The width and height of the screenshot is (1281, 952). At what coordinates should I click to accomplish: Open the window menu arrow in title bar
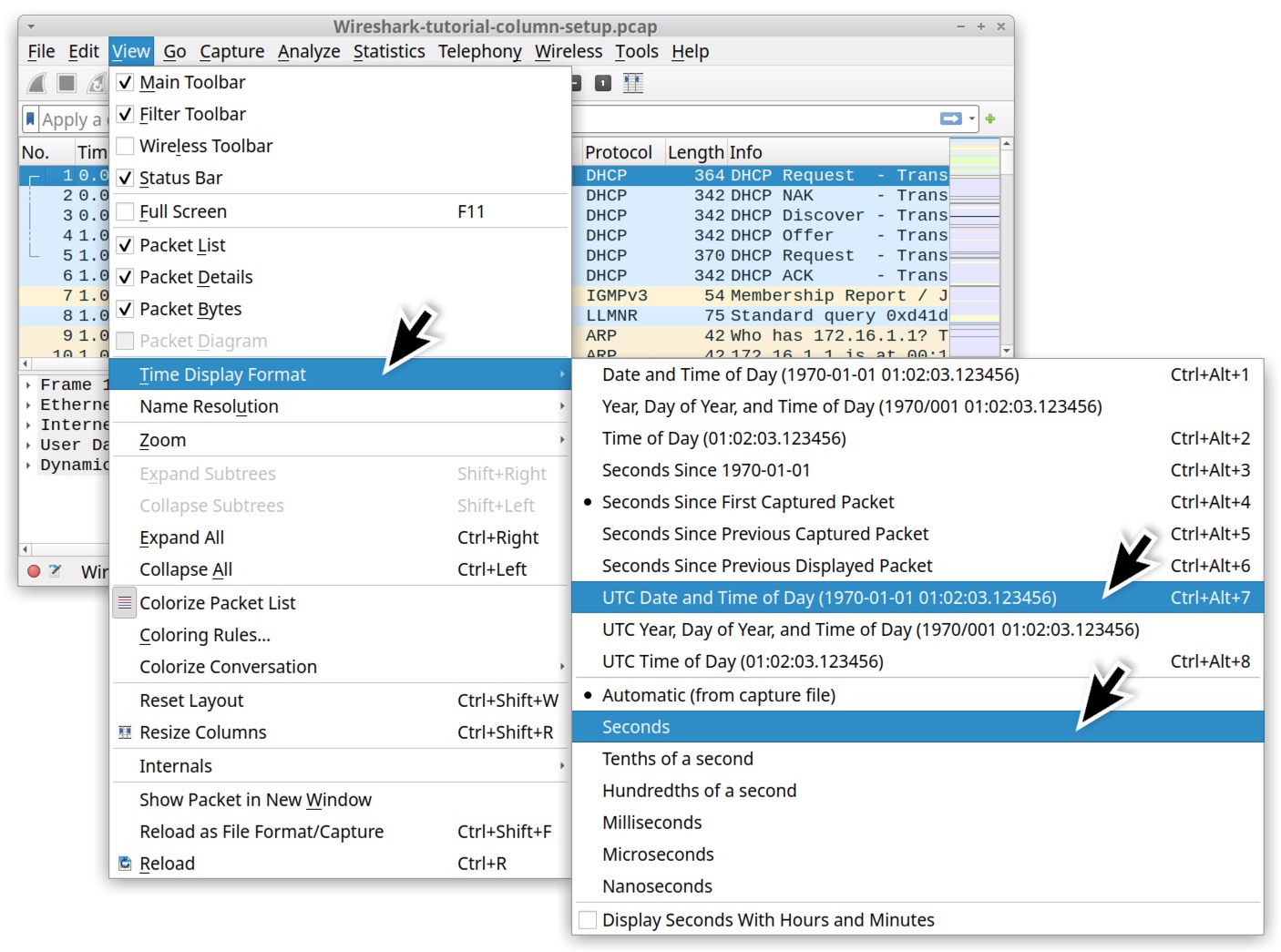[x=32, y=26]
